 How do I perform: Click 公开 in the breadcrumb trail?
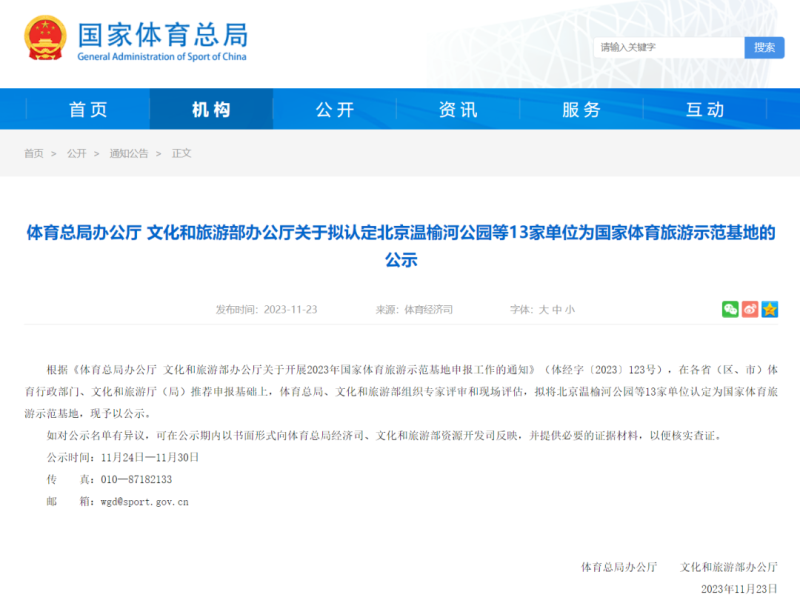click(77, 154)
